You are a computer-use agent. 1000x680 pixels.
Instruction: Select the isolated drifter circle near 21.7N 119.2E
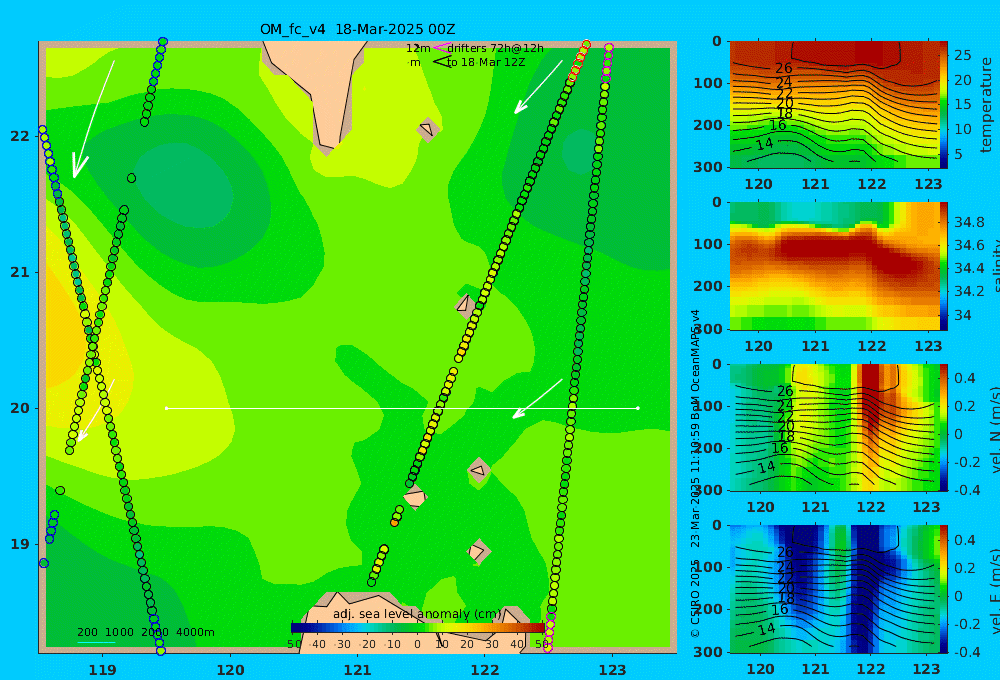point(131,178)
